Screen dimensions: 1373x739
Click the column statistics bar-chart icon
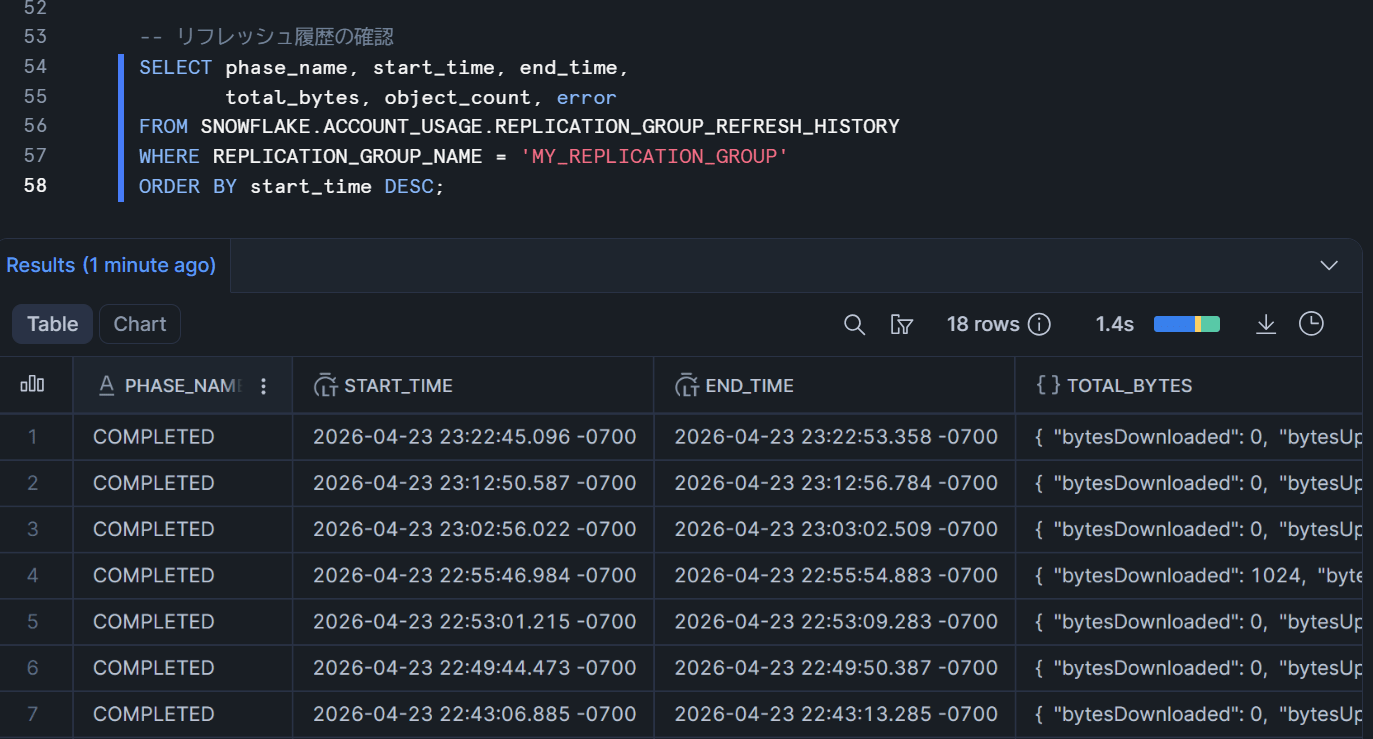pyautogui.click(x=33, y=385)
